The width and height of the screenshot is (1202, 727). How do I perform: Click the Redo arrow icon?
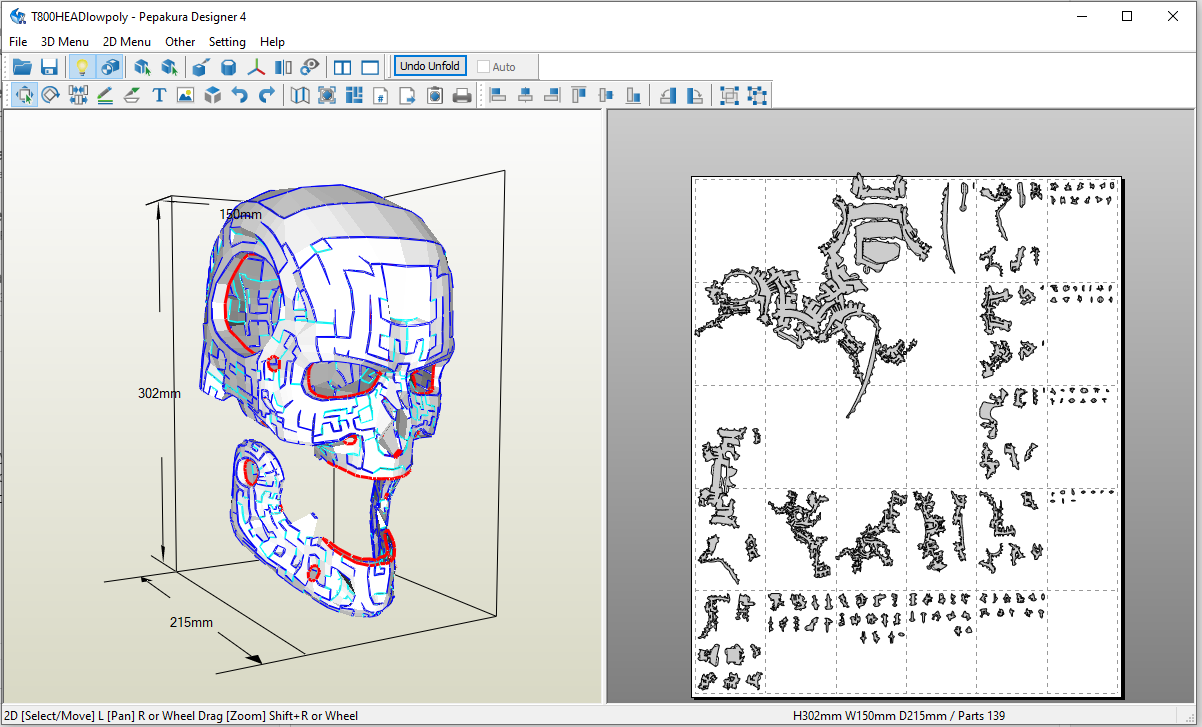(x=266, y=95)
